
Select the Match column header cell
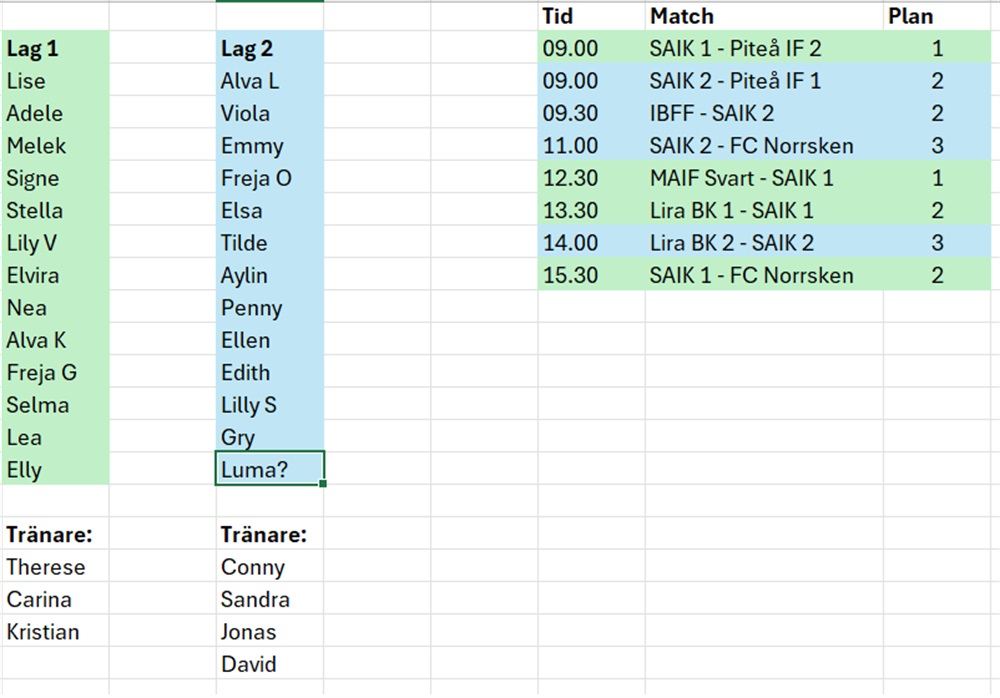coord(763,16)
